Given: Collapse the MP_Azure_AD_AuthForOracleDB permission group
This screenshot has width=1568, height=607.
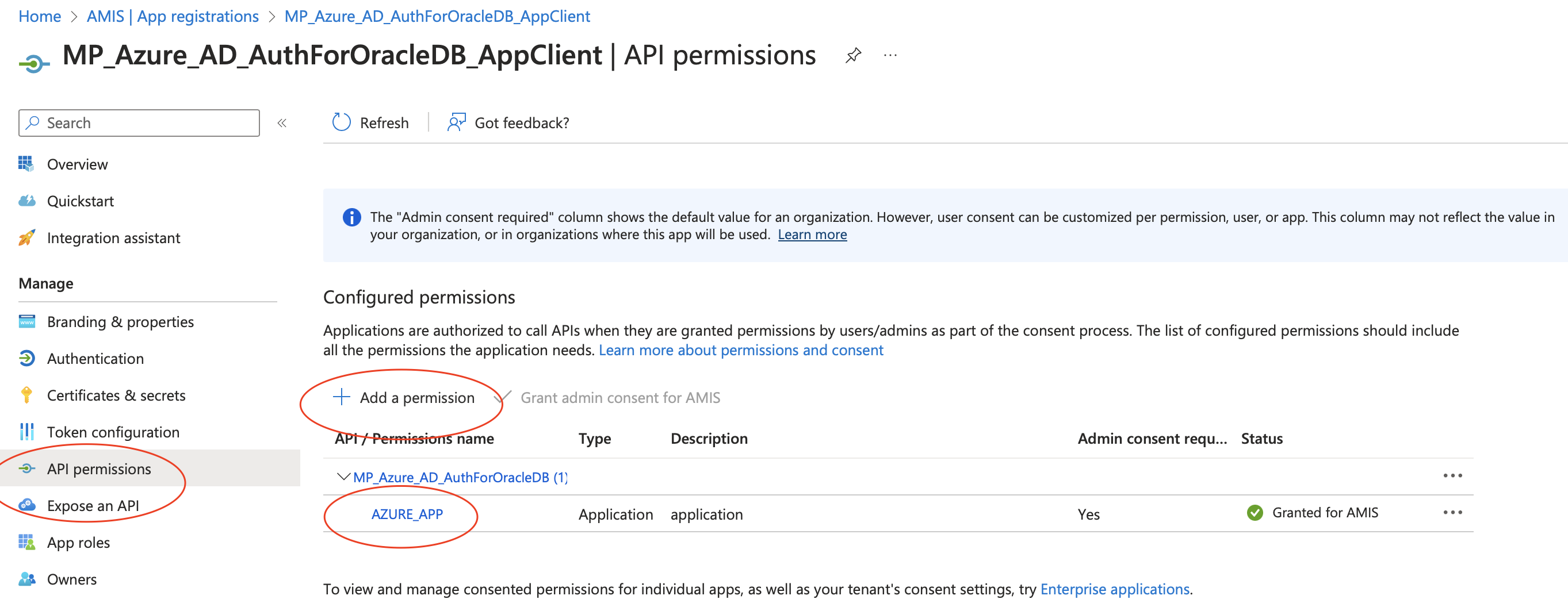Looking at the screenshot, I should pyautogui.click(x=343, y=477).
